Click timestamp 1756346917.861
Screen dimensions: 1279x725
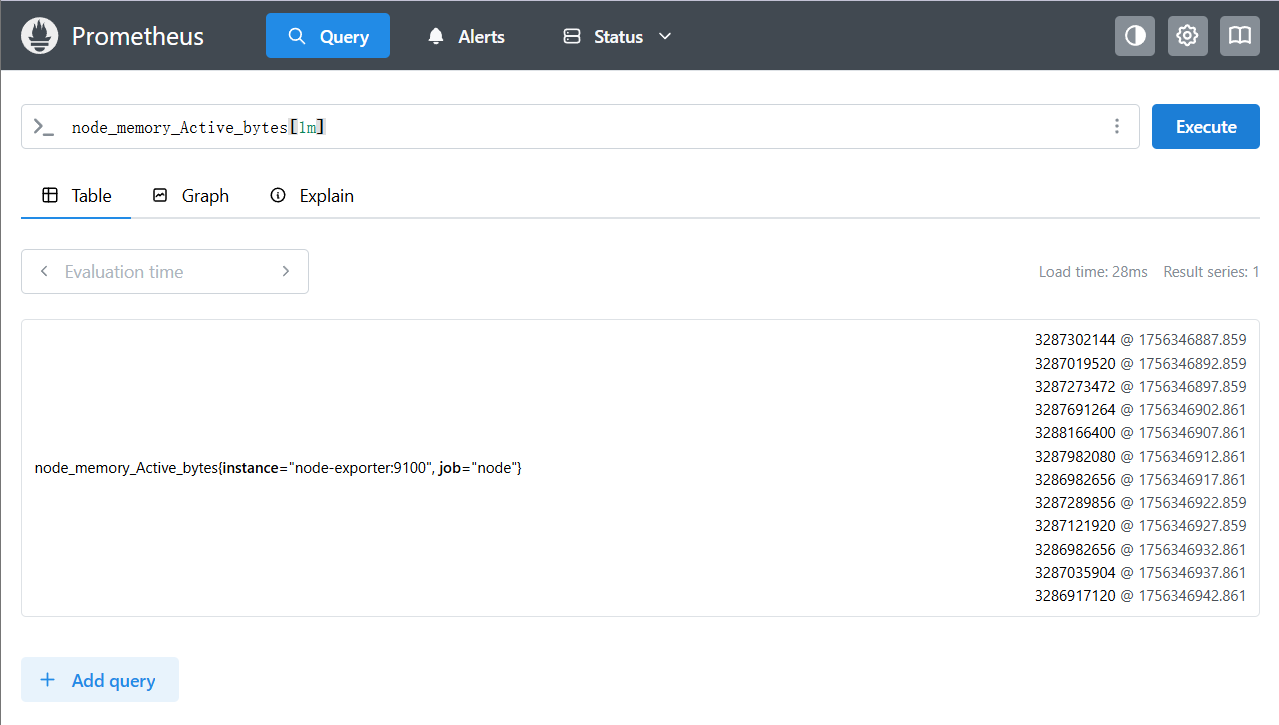click(1193, 479)
